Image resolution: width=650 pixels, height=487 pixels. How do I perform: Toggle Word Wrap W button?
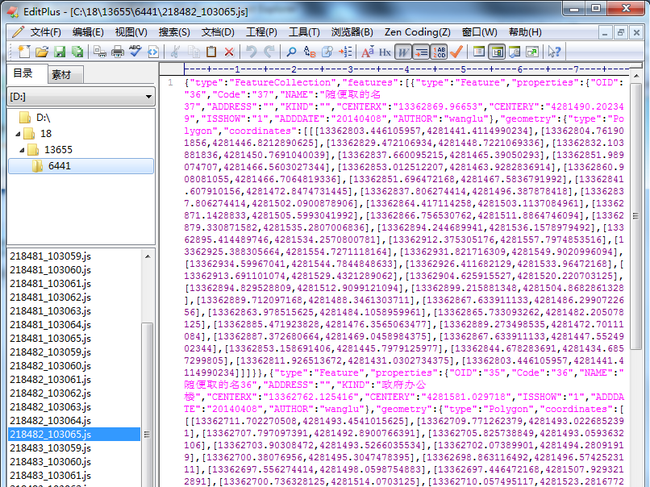click(x=403, y=52)
